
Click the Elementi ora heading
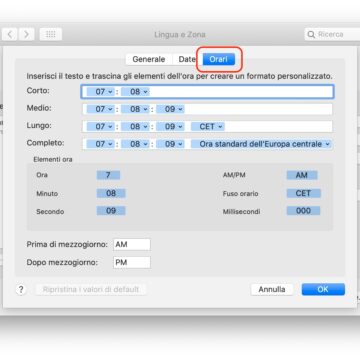click(53, 159)
